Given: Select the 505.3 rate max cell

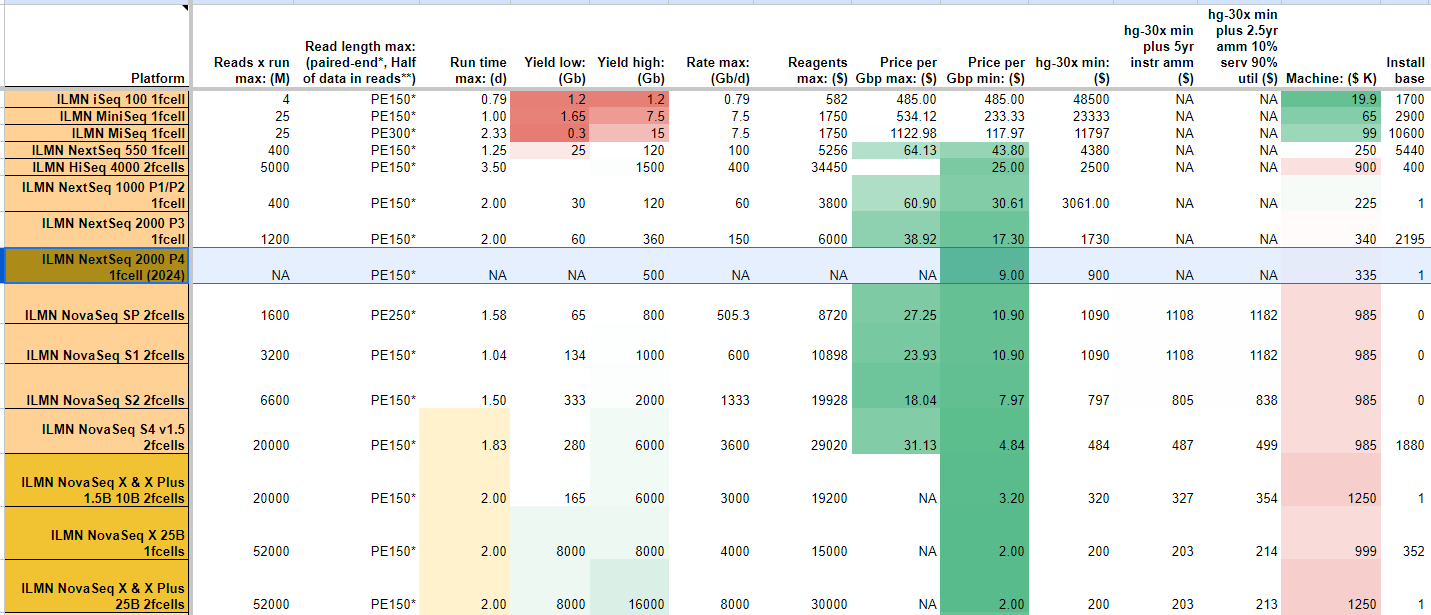Looking at the screenshot, I should (710, 304).
